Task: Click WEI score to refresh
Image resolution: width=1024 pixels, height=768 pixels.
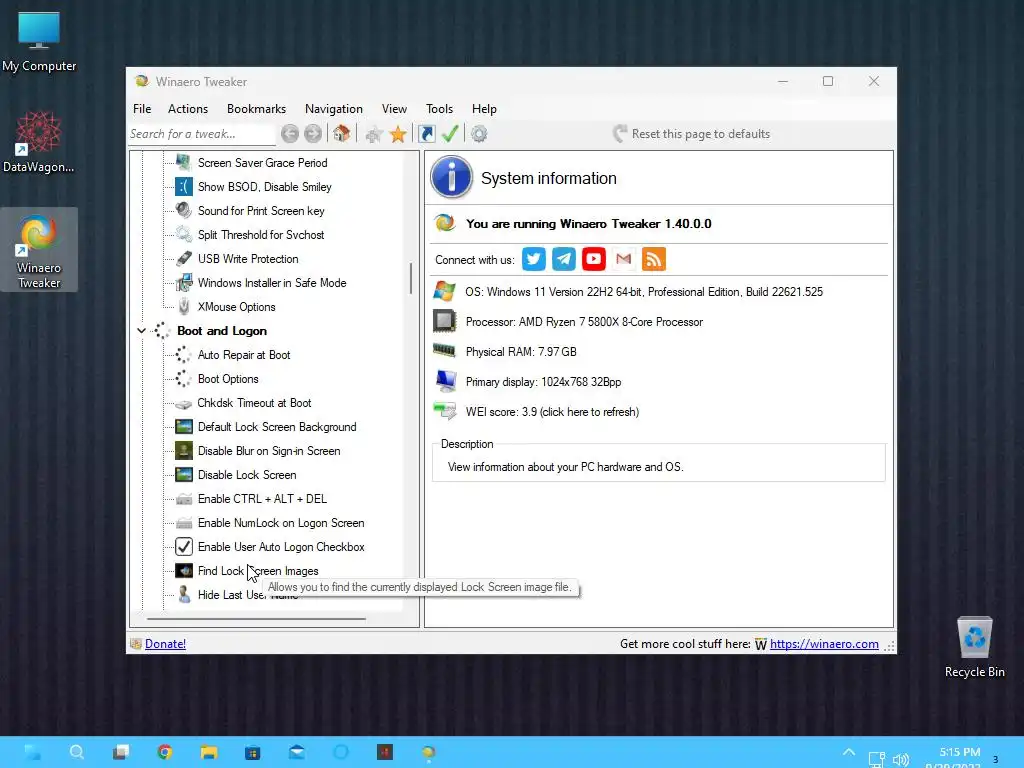Action: pos(552,412)
